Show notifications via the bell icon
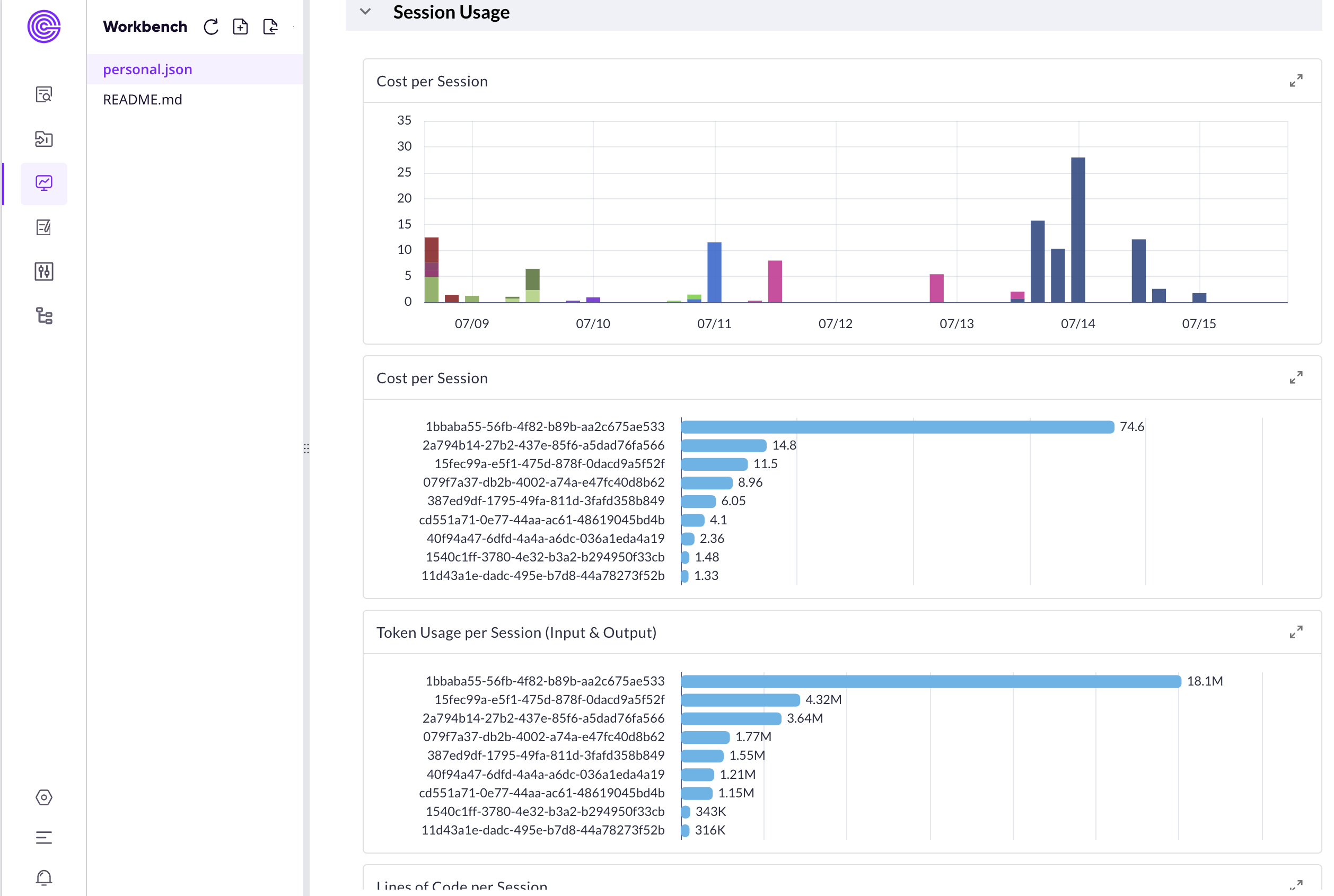 (x=43, y=878)
